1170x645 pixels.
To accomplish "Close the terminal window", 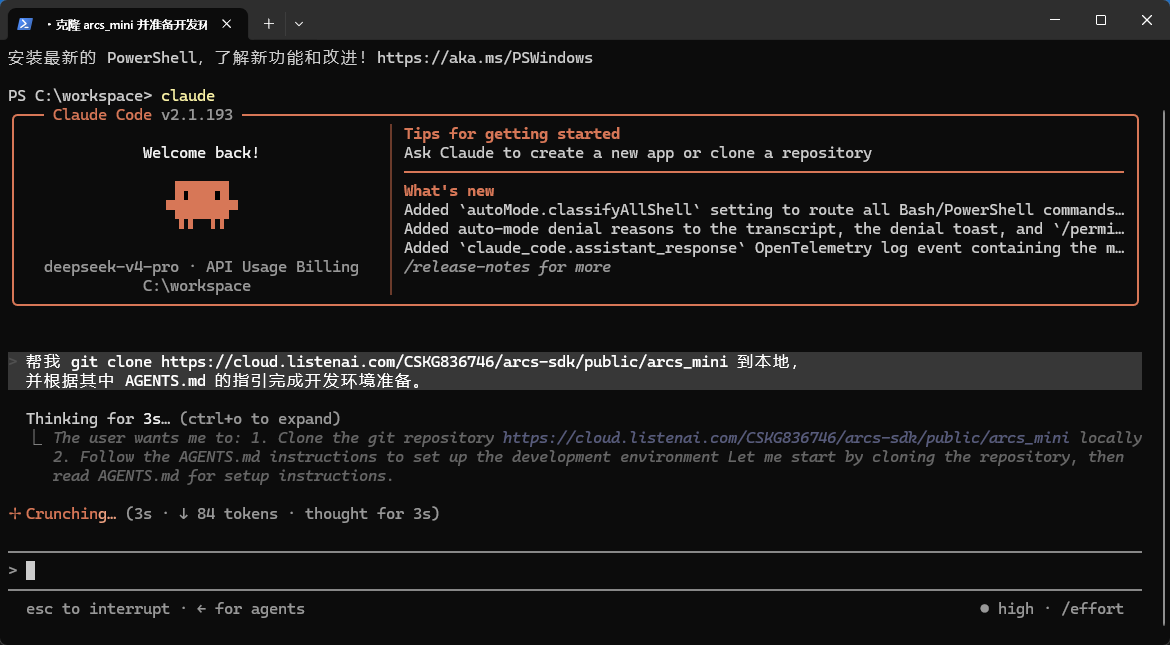I will point(1147,20).
